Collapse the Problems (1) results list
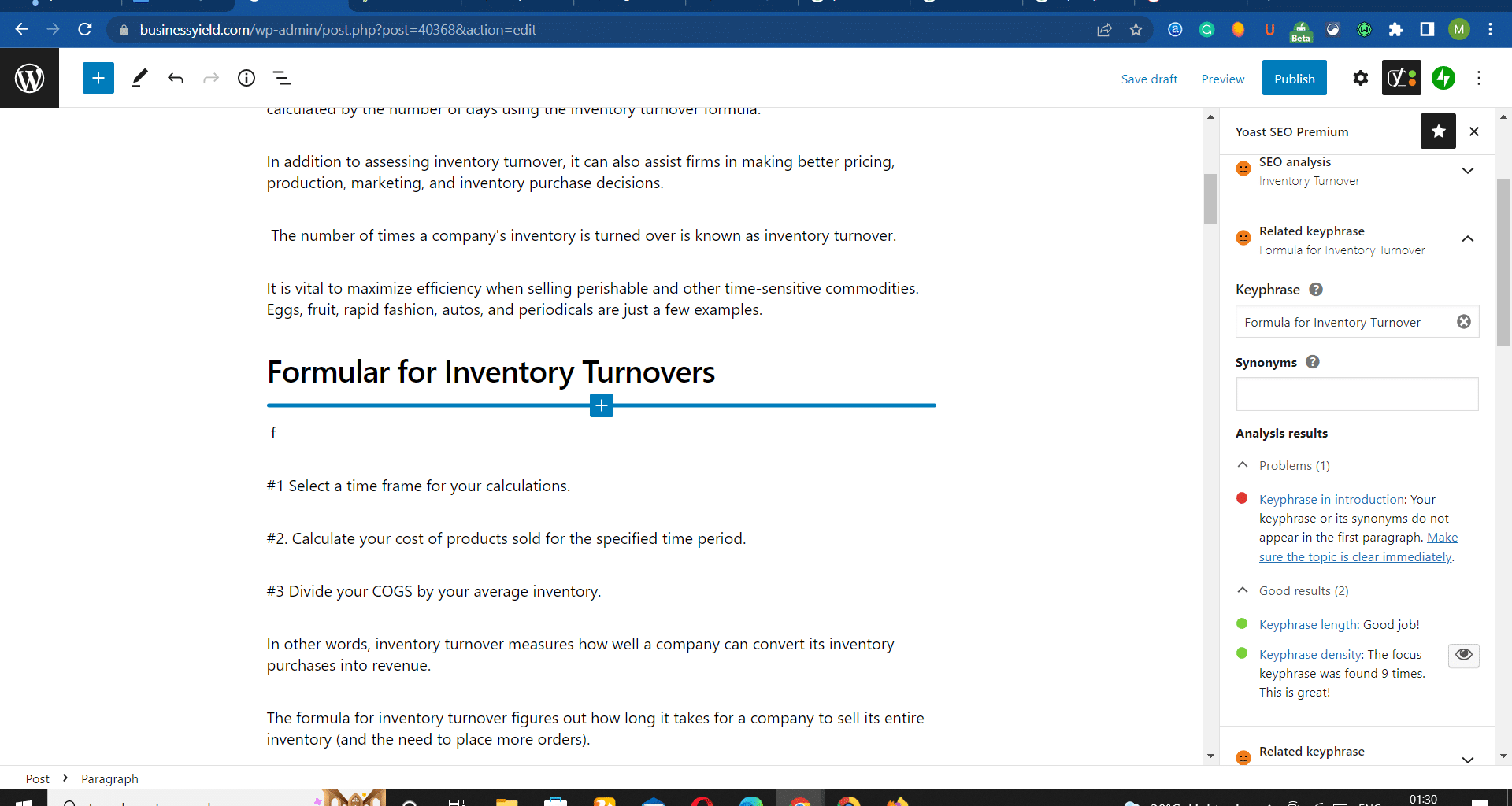 pyautogui.click(x=1243, y=465)
